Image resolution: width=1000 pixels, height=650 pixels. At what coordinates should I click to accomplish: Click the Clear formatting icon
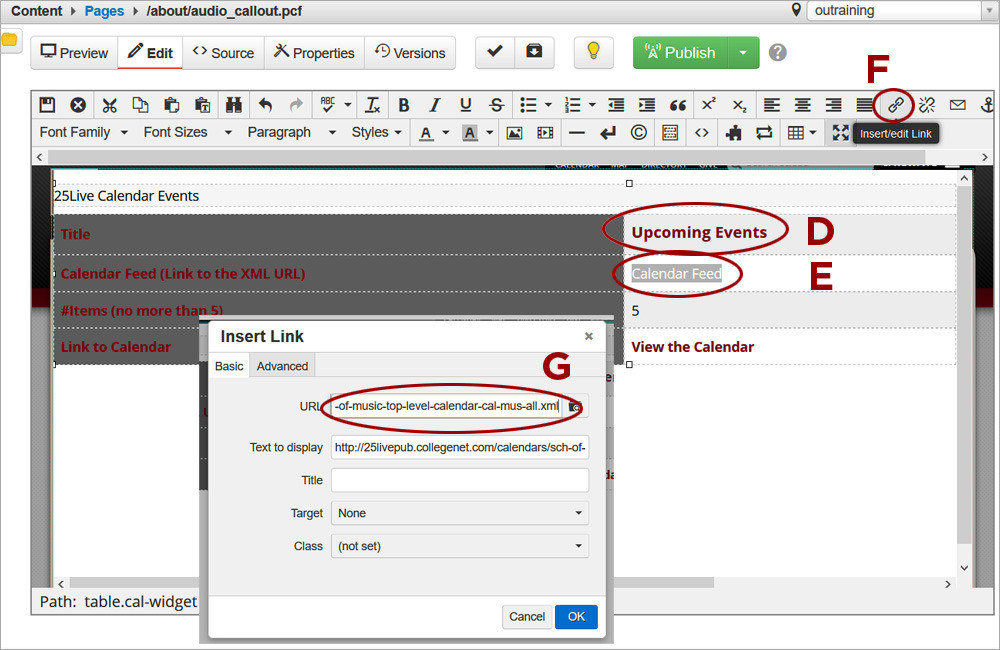click(372, 105)
